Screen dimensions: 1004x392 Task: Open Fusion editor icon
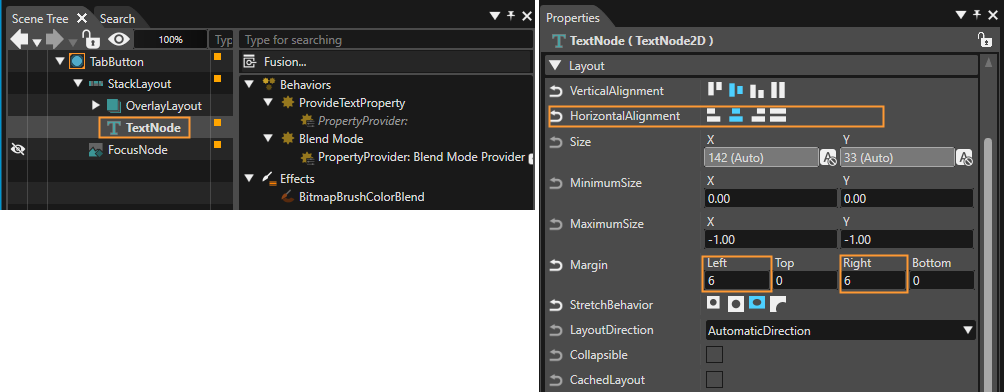coord(250,62)
